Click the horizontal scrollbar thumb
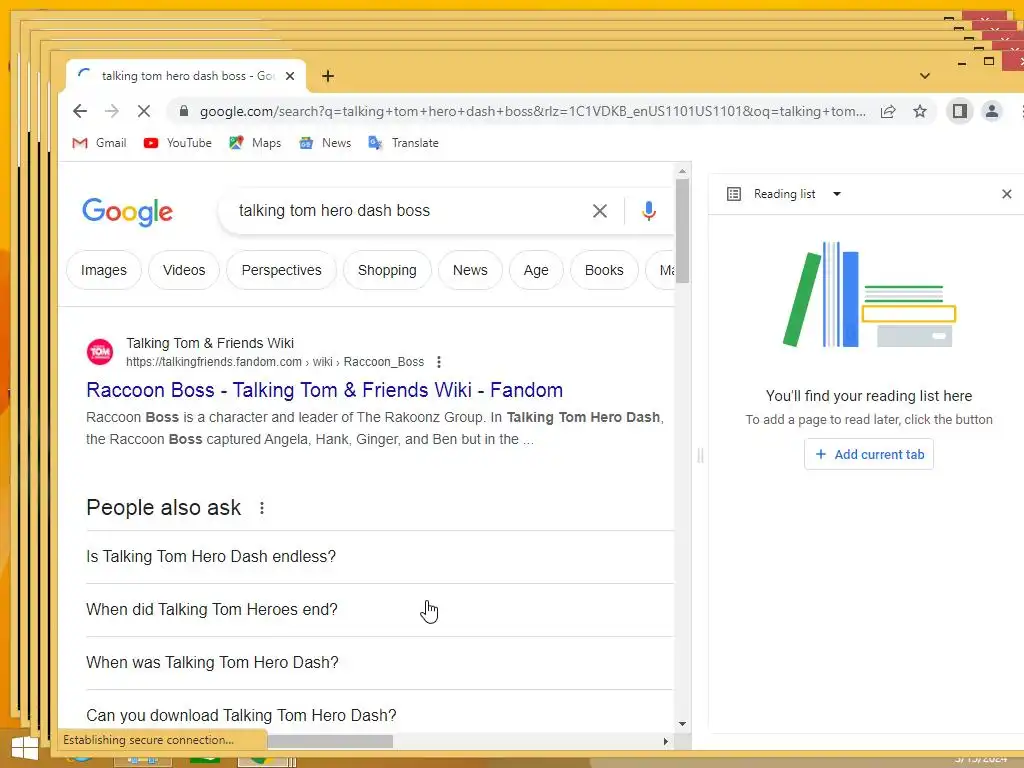The image size is (1024, 768). click(x=330, y=742)
